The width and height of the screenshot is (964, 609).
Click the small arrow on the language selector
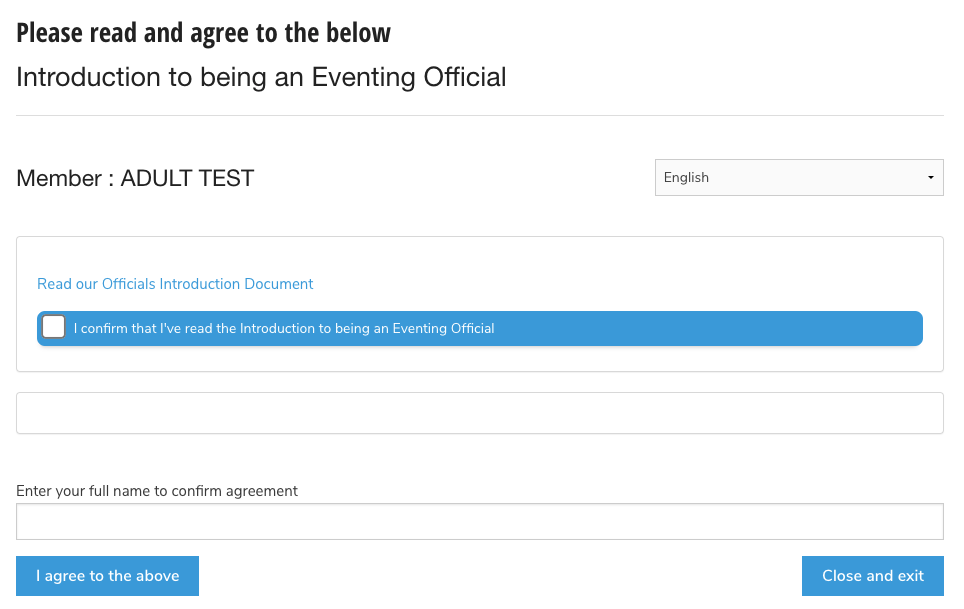coord(930,178)
